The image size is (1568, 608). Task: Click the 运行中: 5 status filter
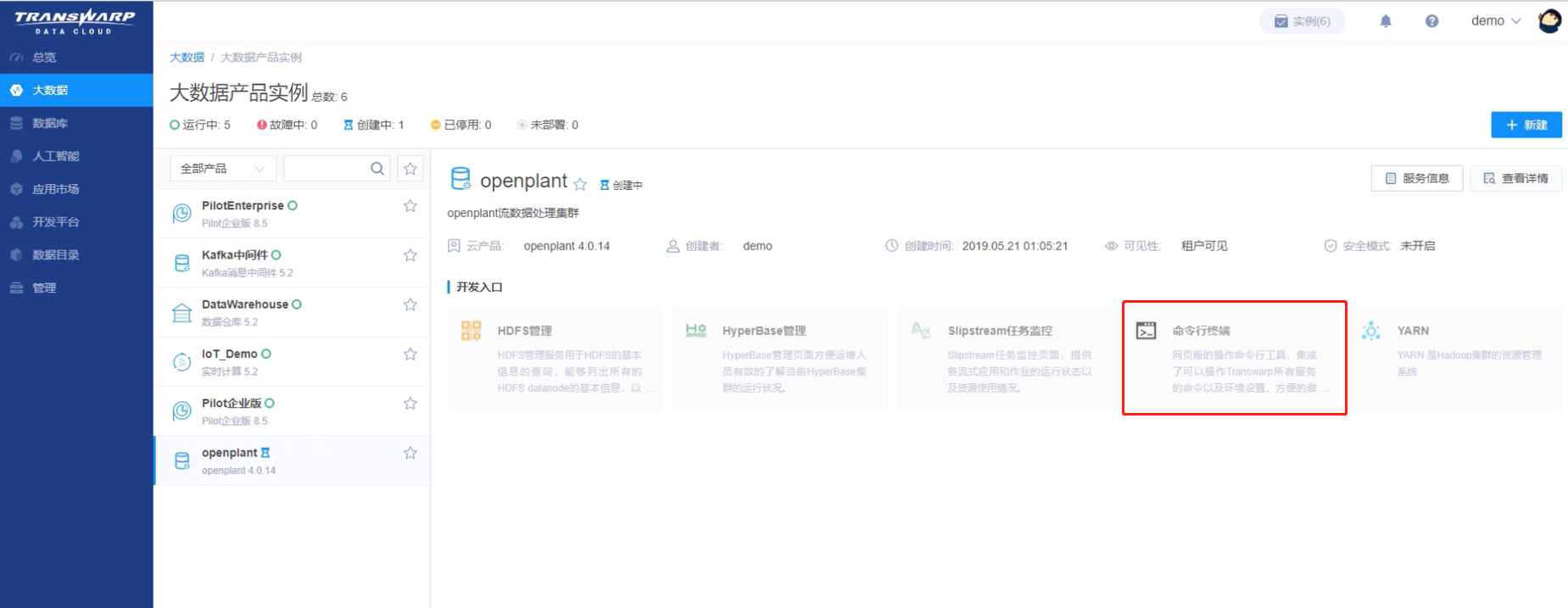click(x=200, y=125)
